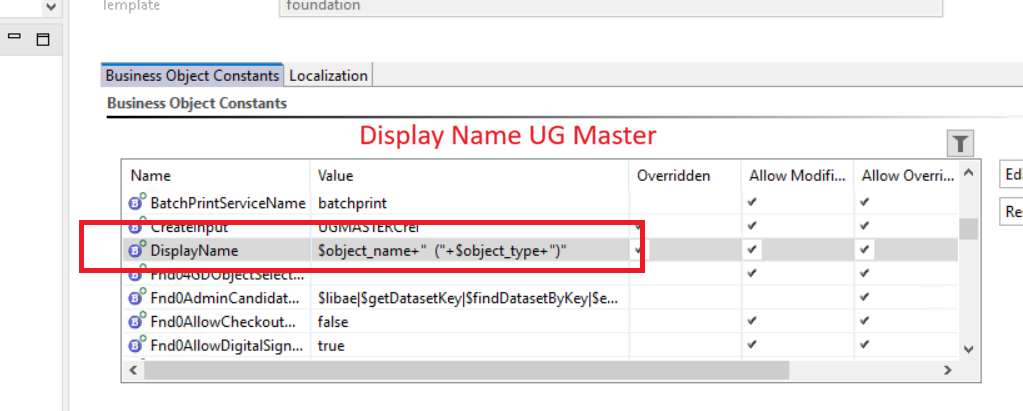Screen dimensions: 1023x411
Task: Click the Fnd0AllowDigitalSign constant icon
Action: [x=138, y=345]
